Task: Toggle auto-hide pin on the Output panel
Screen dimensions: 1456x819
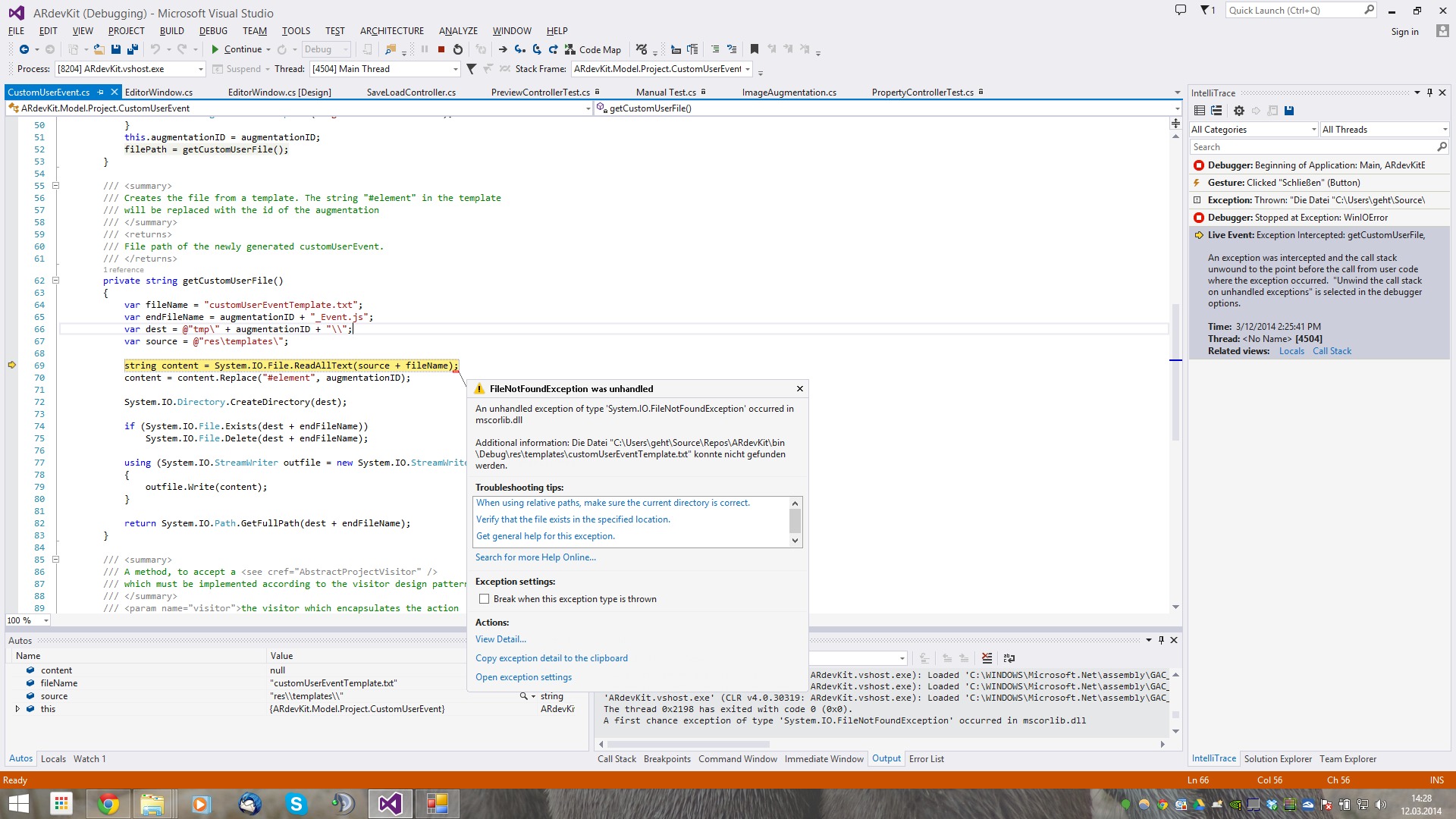Action: click(x=1161, y=640)
